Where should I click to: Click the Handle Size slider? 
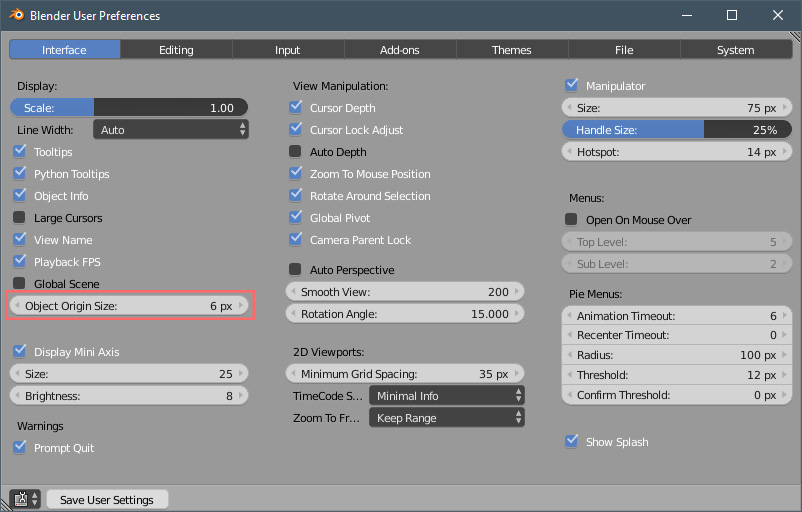tap(677, 130)
